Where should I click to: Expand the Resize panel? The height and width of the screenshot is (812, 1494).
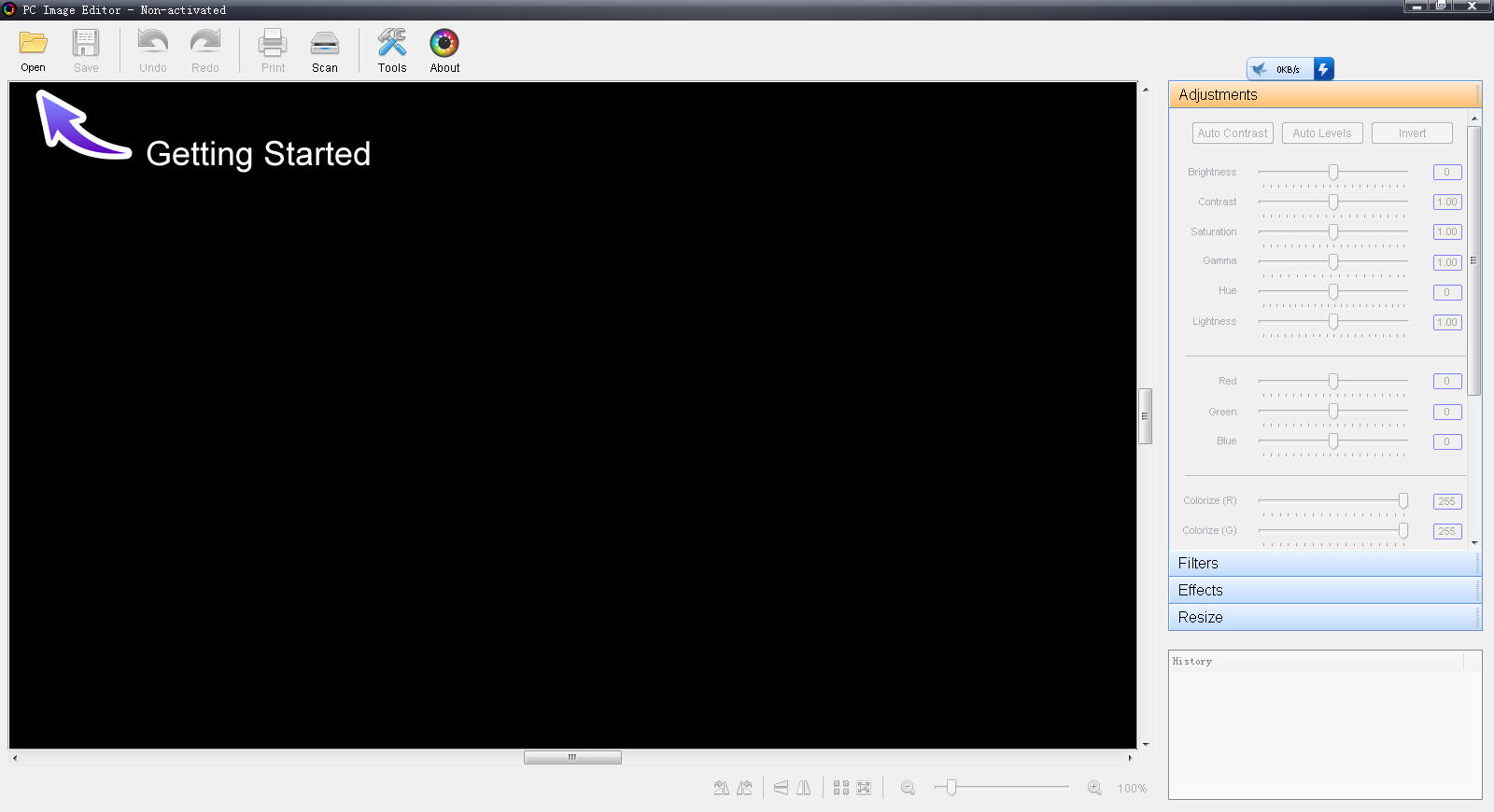pyautogui.click(x=1324, y=617)
